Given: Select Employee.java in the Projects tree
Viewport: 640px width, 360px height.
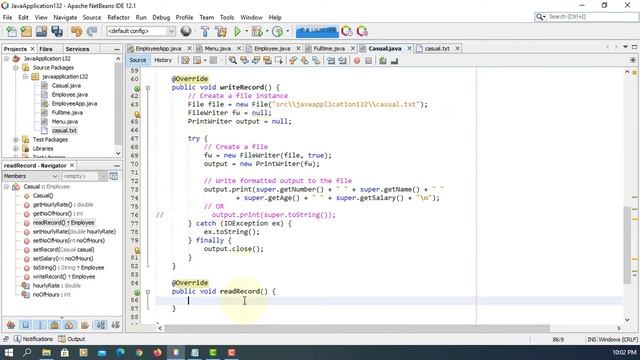Looking at the screenshot, I should [69, 95].
